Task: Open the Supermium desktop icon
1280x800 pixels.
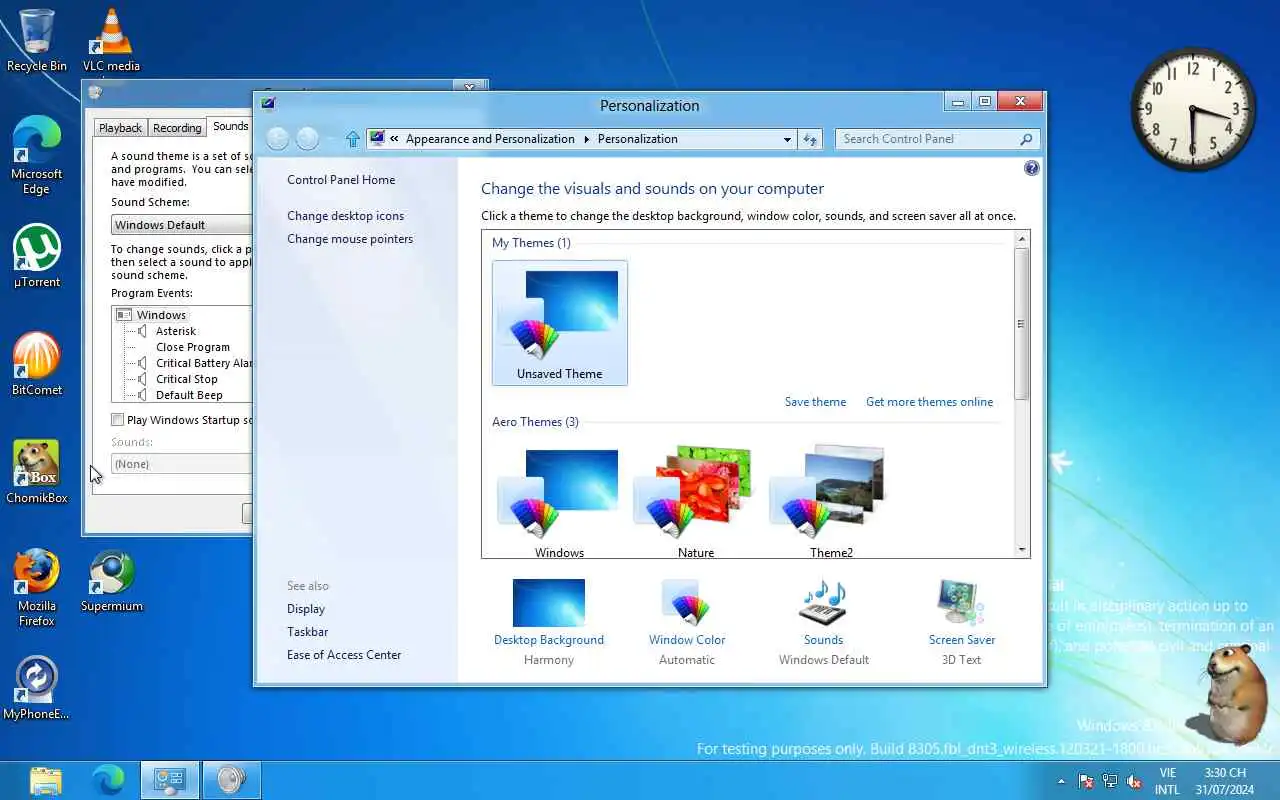Action: 111,580
